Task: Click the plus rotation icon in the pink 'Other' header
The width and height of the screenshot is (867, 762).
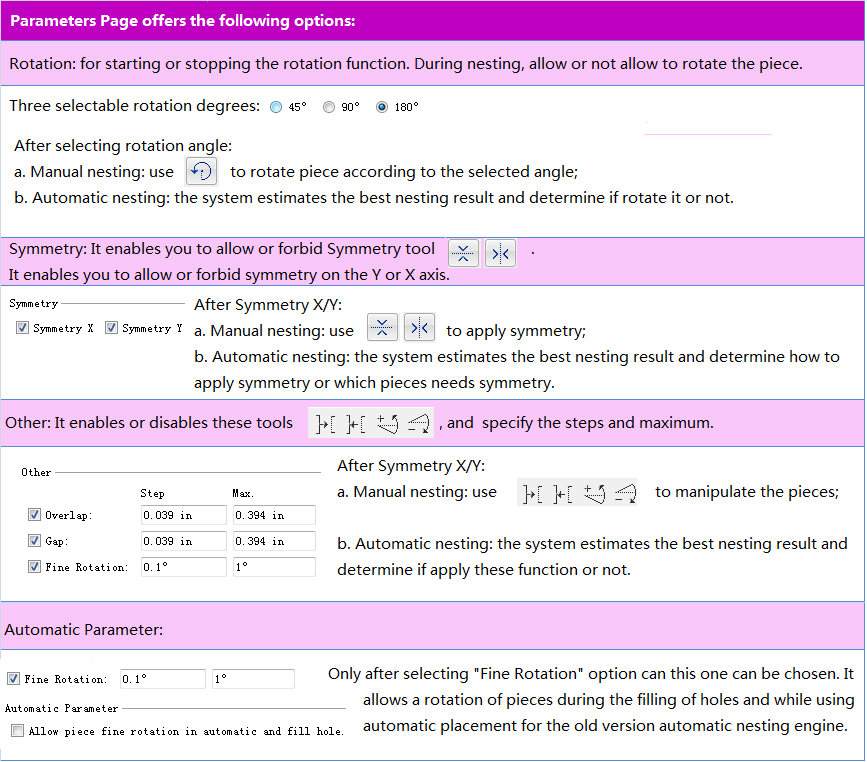Action: pyautogui.click(x=388, y=423)
